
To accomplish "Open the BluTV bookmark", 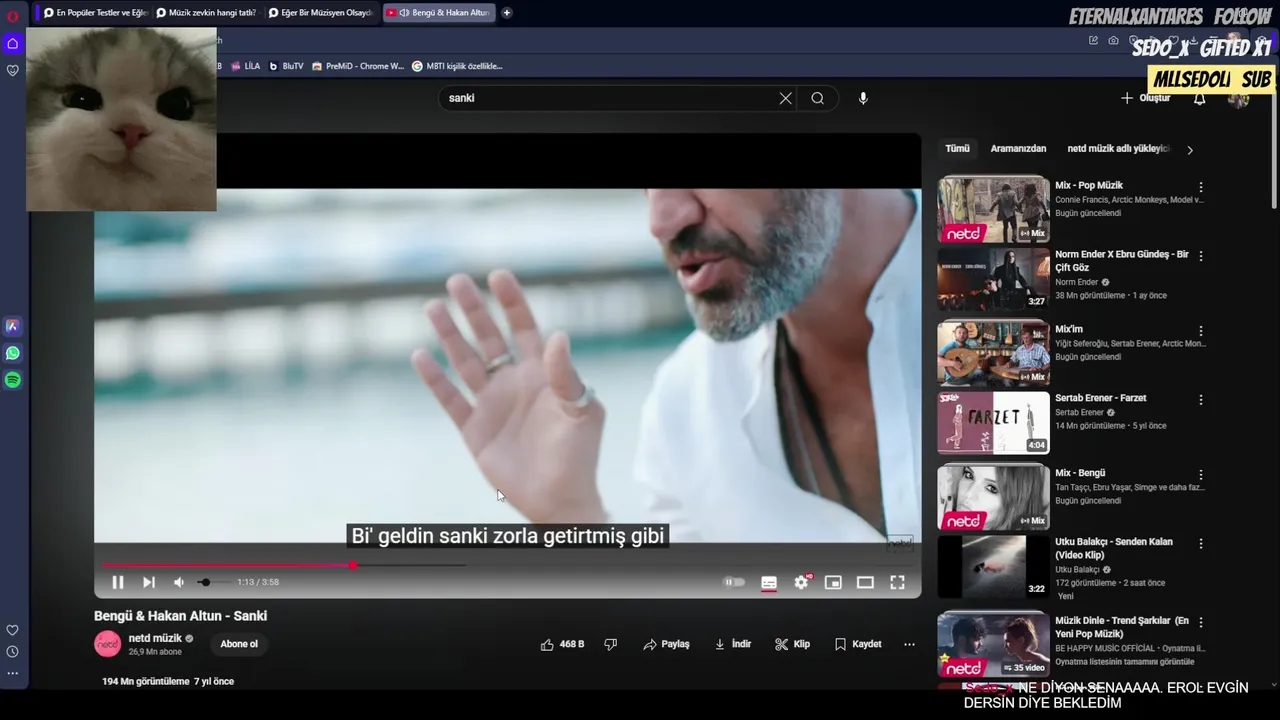I will 286,66.
